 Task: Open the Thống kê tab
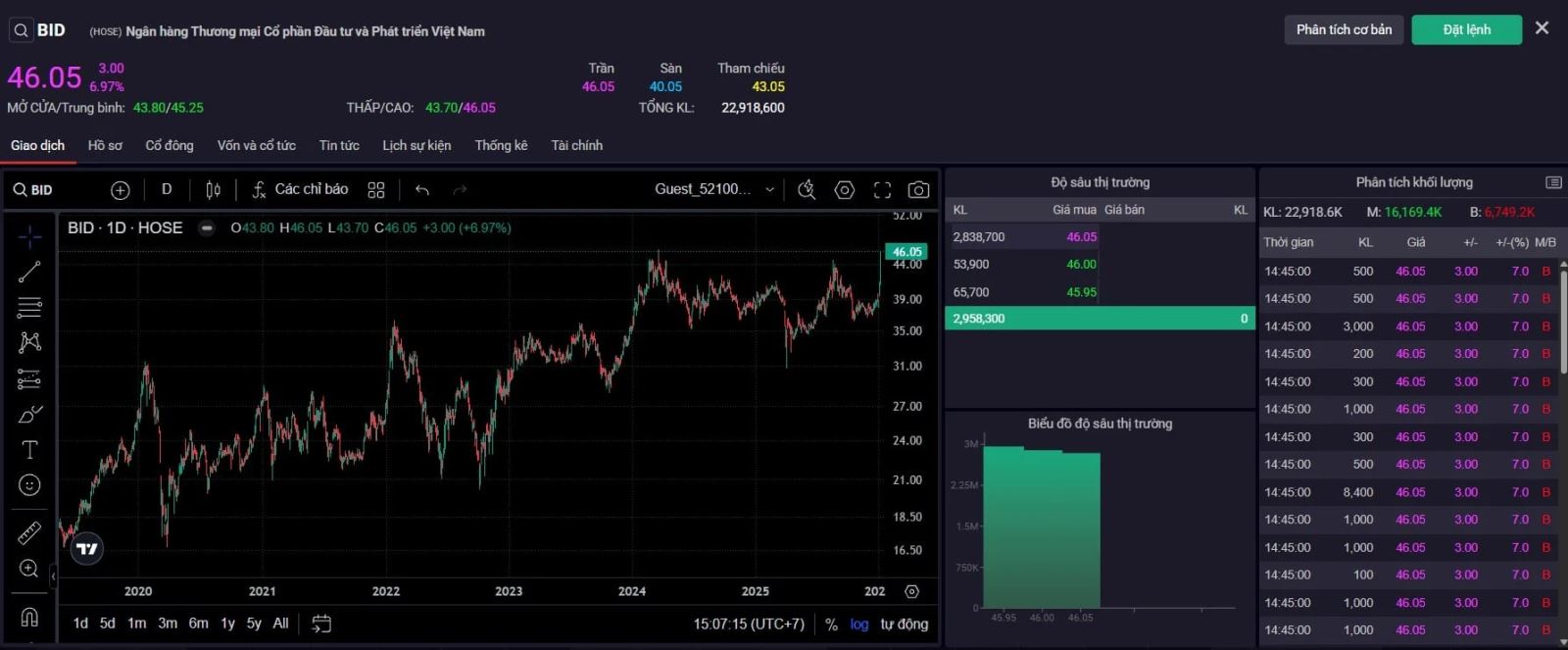(501, 145)
